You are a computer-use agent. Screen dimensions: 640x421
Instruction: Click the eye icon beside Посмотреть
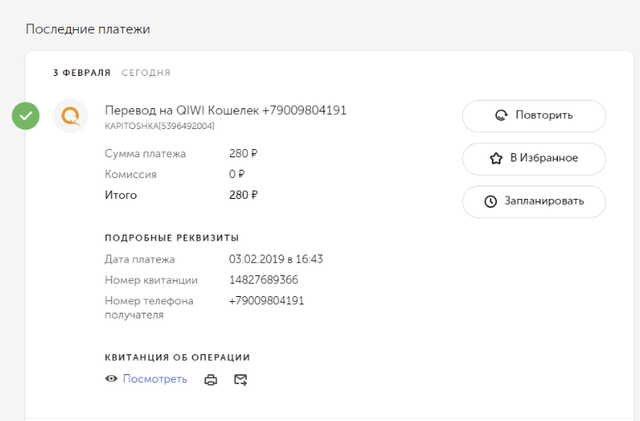pyautogui.click(x=111, y=380)
